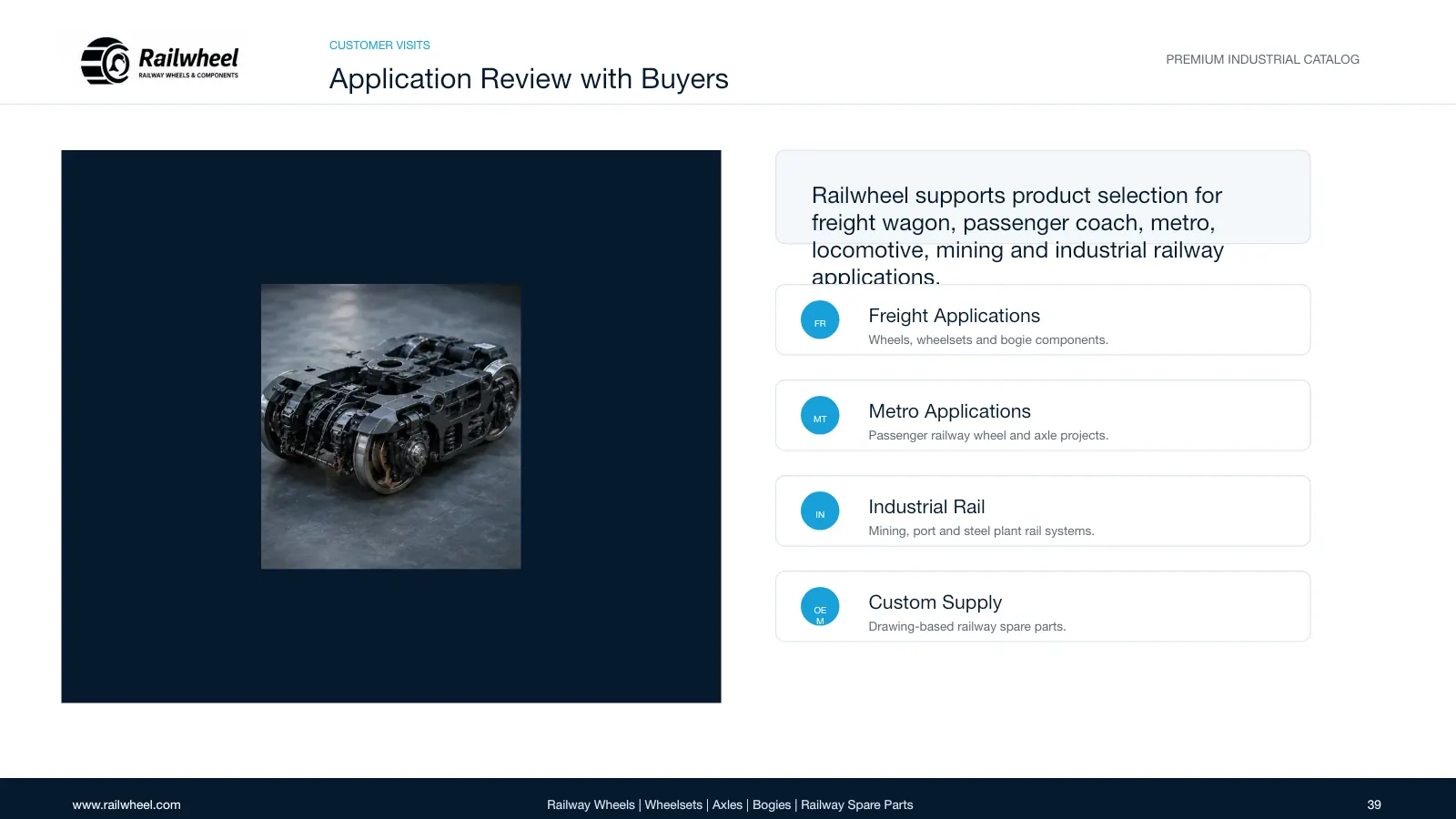
Task: Select the slide title Application Review with Buyers
Action: 529,79
